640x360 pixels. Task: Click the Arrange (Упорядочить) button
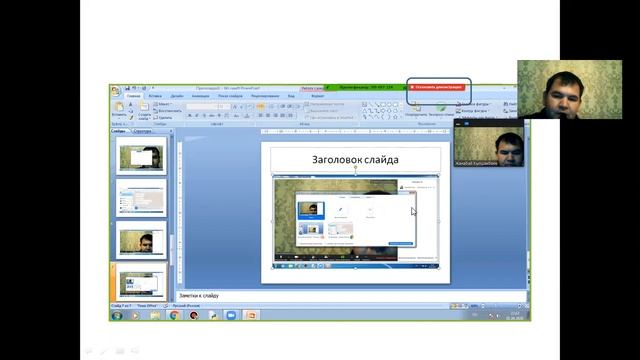pos(416,110)
